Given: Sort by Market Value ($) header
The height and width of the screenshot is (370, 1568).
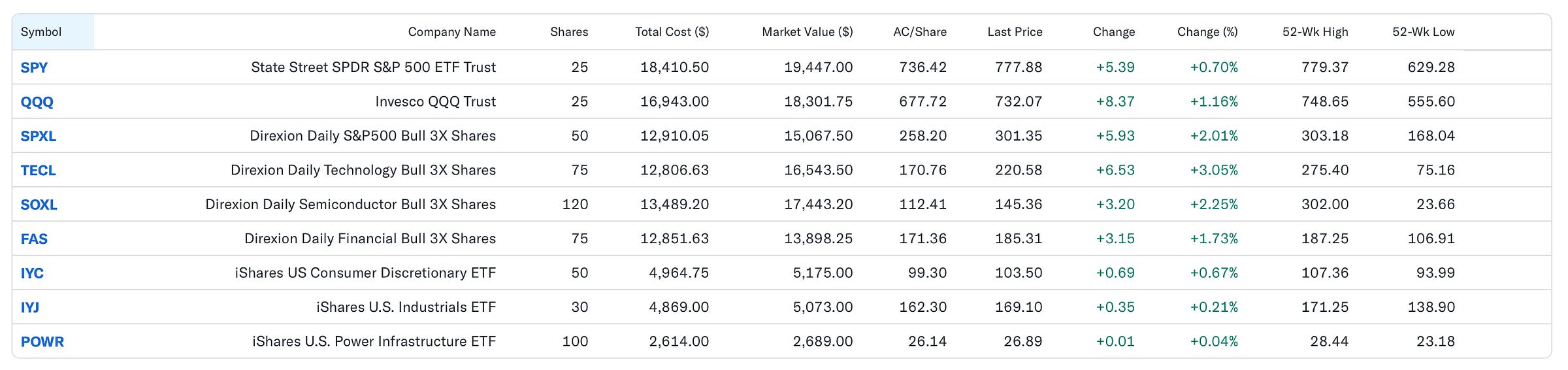Looking at the screenshot, I should point(808,32).
